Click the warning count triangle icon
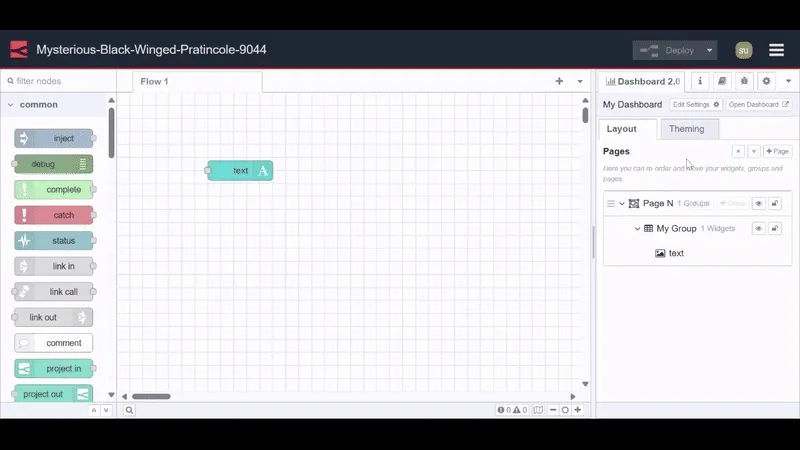Image resolution: width=800 pixels, height=450 pixels. tap(517, 410)
